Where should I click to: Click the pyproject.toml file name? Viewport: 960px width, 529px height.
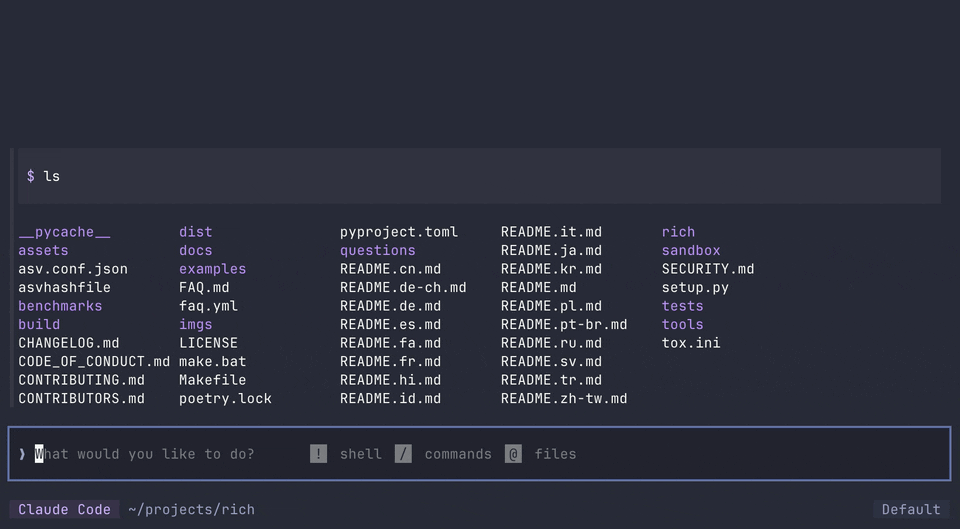coord(398,232)
